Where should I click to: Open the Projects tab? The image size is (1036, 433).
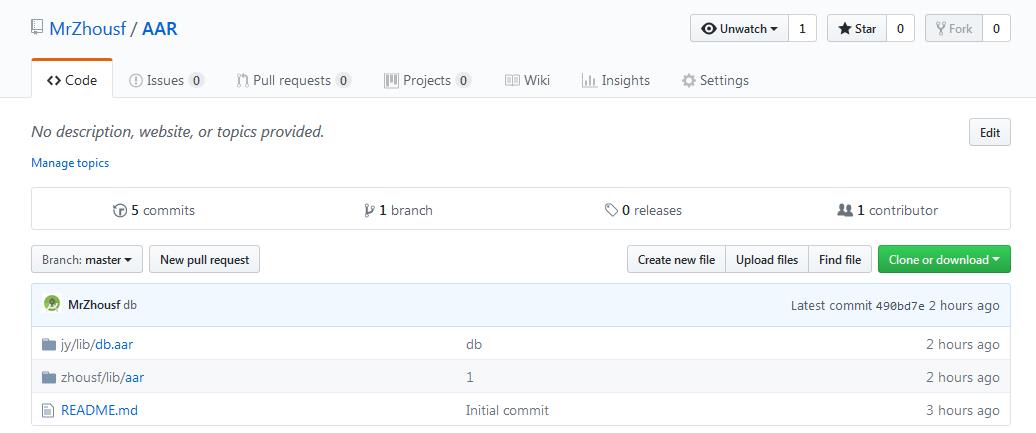(427, 81)
